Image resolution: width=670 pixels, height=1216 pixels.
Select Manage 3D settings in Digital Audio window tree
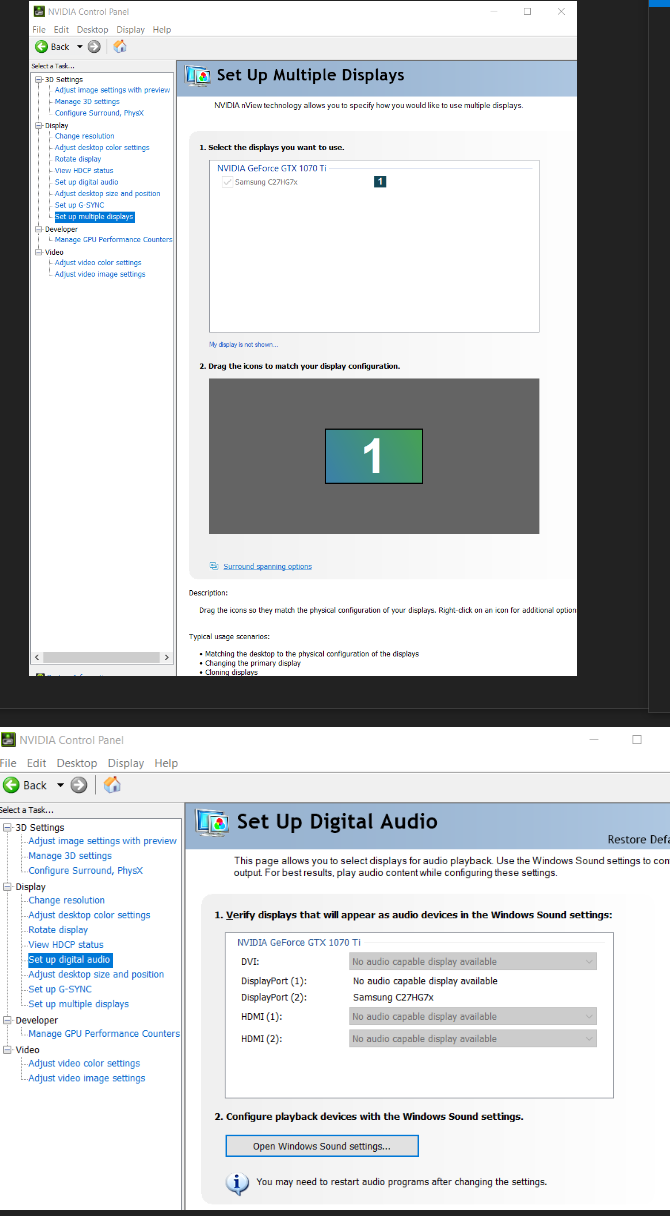point(70,856)
